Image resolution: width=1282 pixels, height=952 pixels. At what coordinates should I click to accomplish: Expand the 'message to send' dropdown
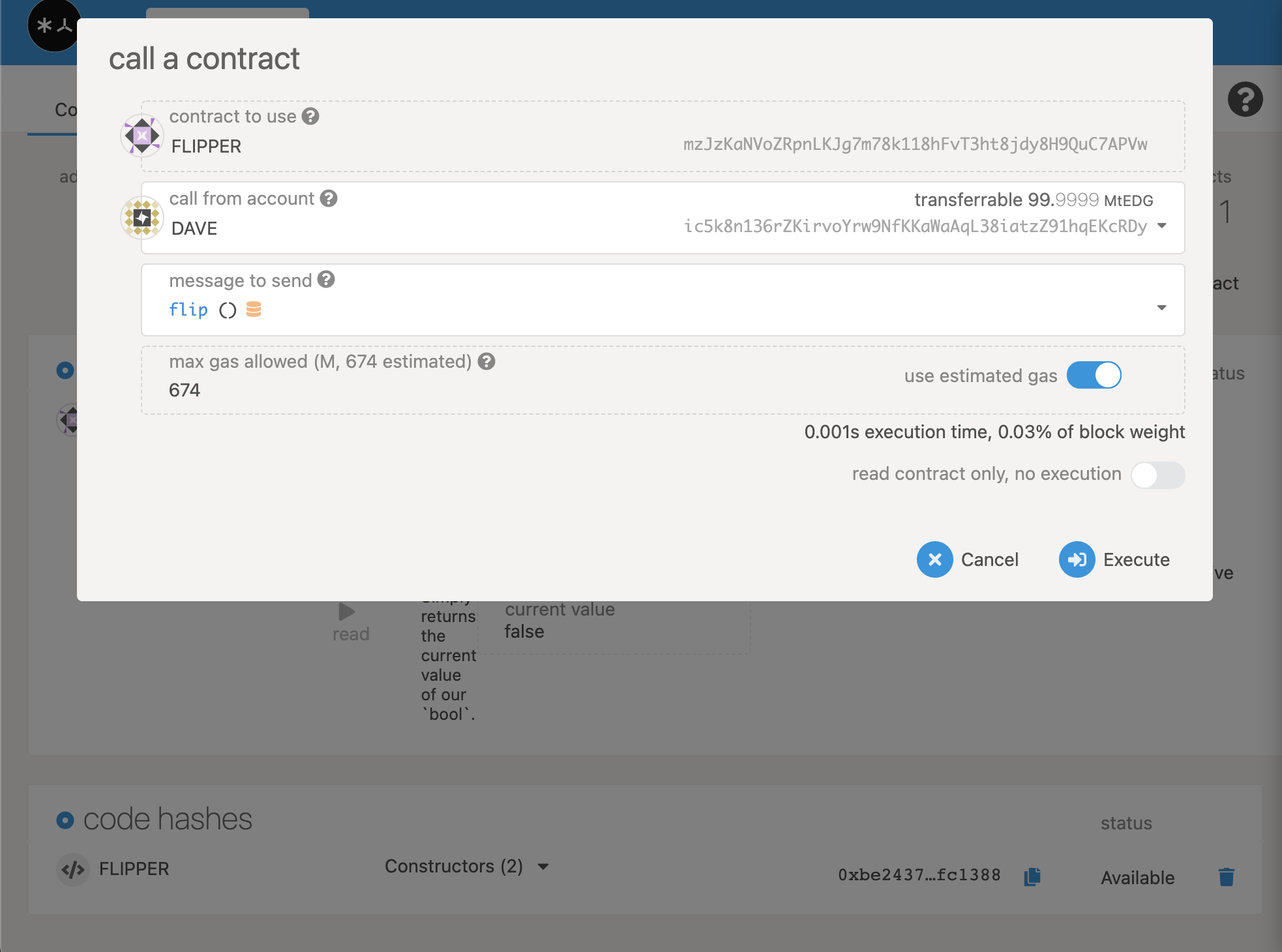[x=1161, y=308]
